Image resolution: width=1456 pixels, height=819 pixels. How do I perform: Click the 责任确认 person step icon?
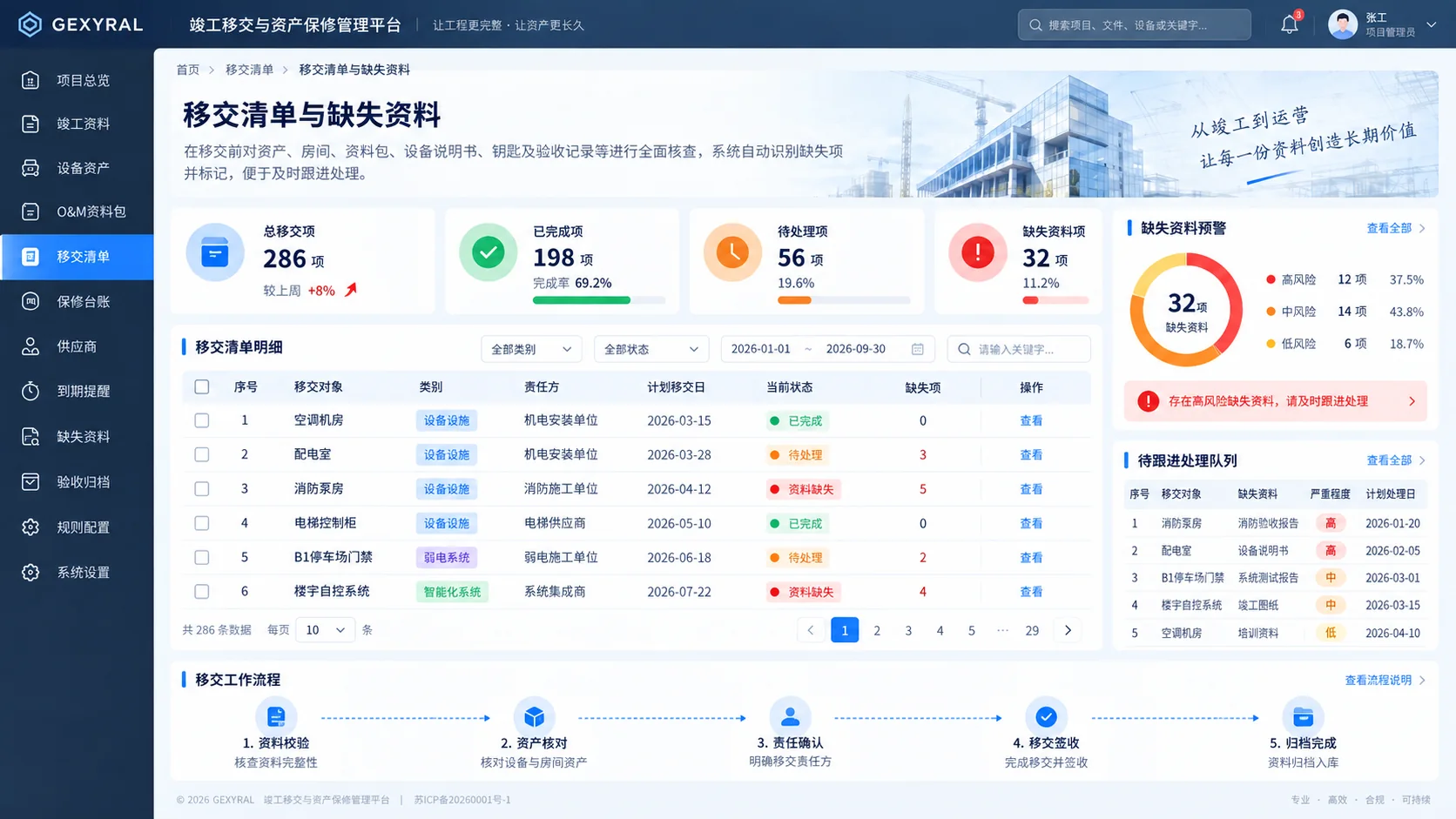[x=790, y=716]
